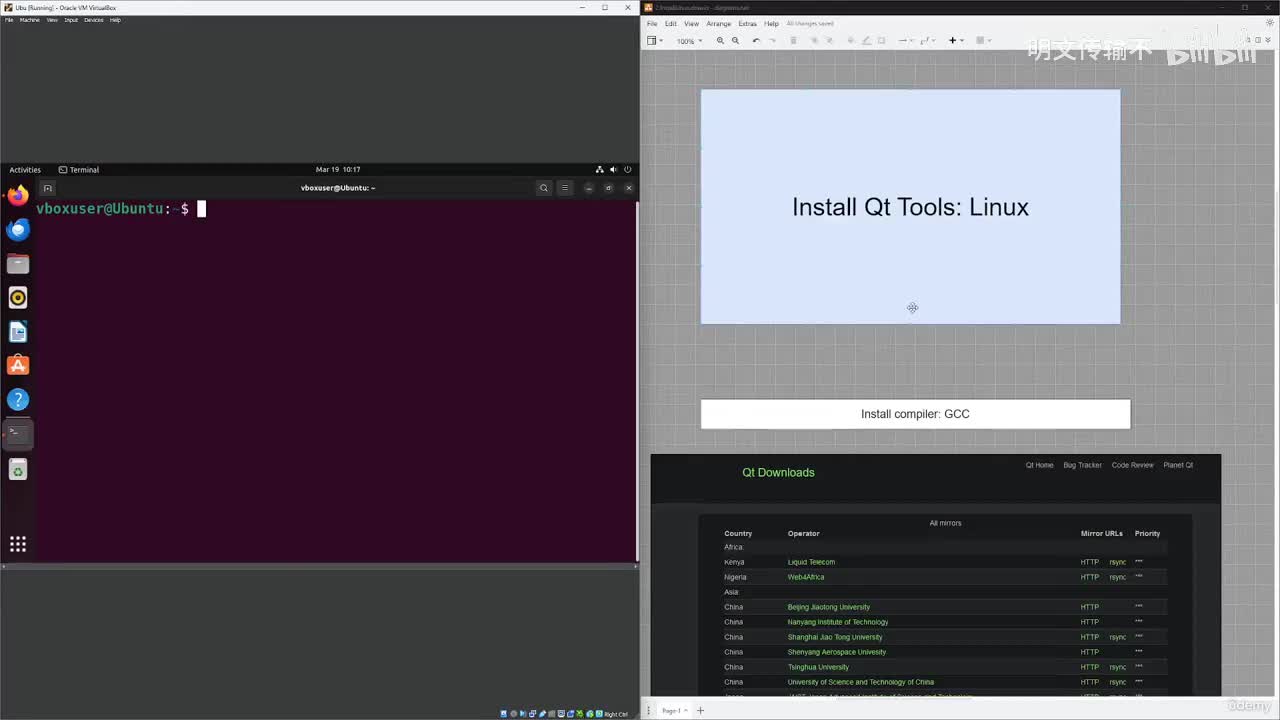The image size is (1280, 720).
Task: Open the terminal hamburger menu
Action: point(565,188)
